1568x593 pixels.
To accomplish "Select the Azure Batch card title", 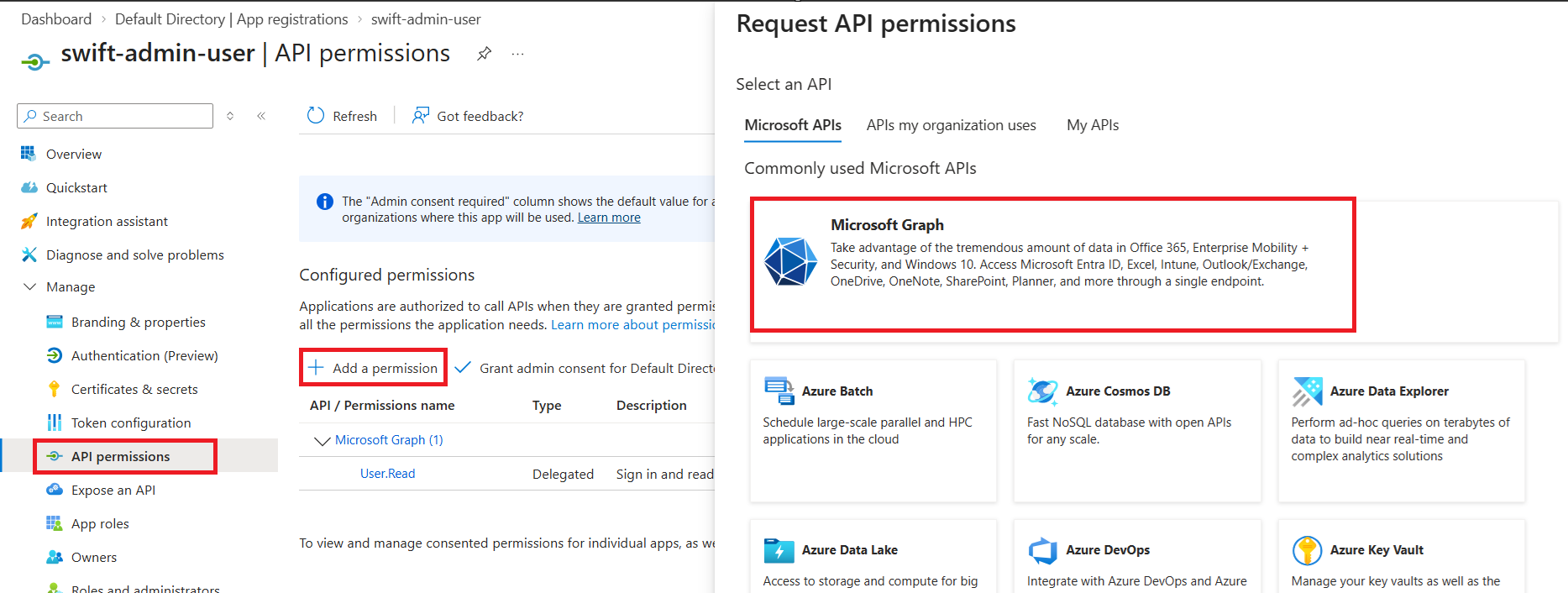I will [x=837, y=391].
